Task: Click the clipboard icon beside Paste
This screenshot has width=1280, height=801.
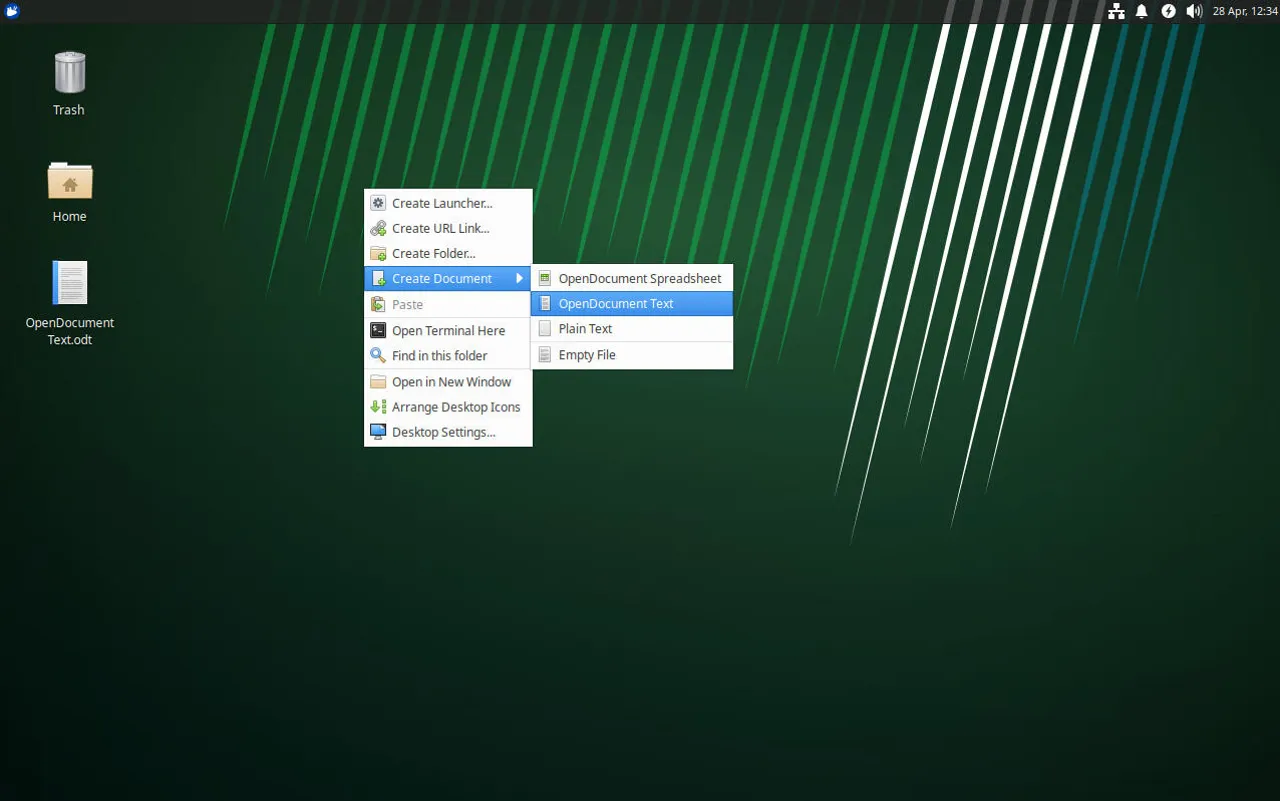Action: click(x=378, y=304)
